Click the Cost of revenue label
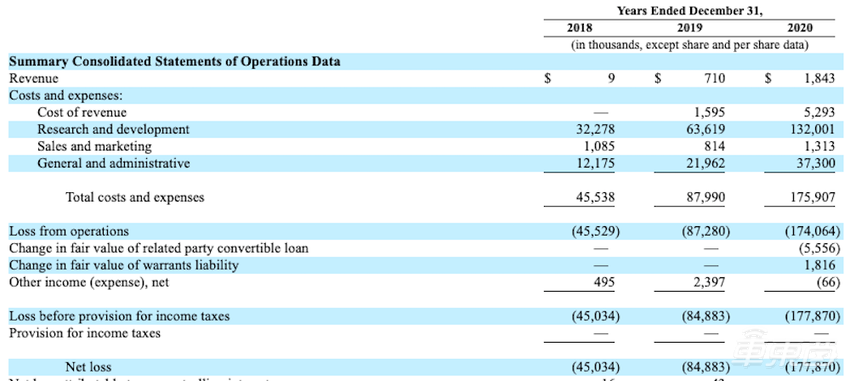Screen dimensions: 850x381 click(x=82, y=113)
